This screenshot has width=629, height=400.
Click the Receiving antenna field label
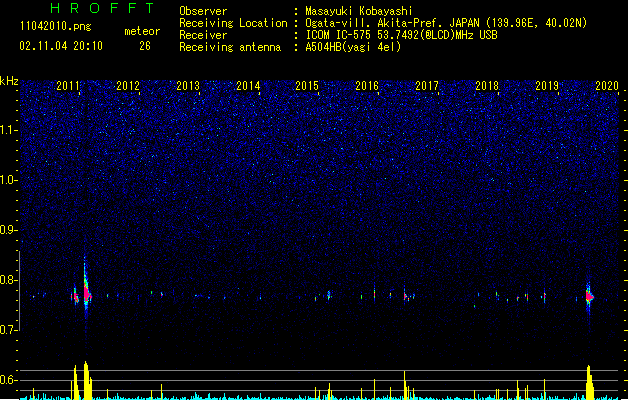[230, 47]
